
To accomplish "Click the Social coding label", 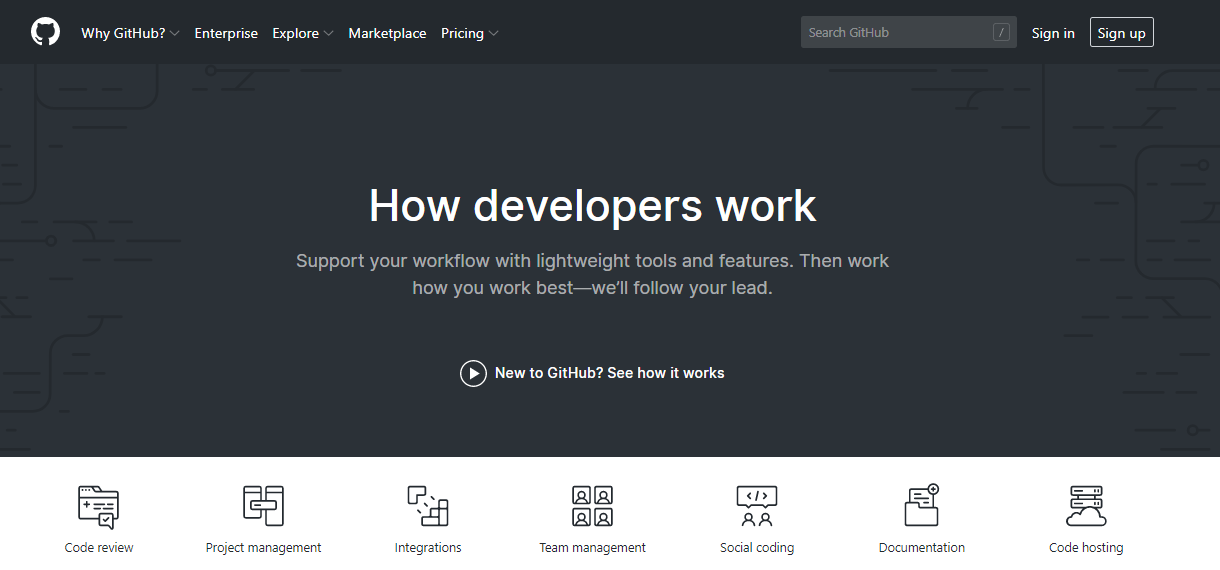I will click(x=757, y=548).
